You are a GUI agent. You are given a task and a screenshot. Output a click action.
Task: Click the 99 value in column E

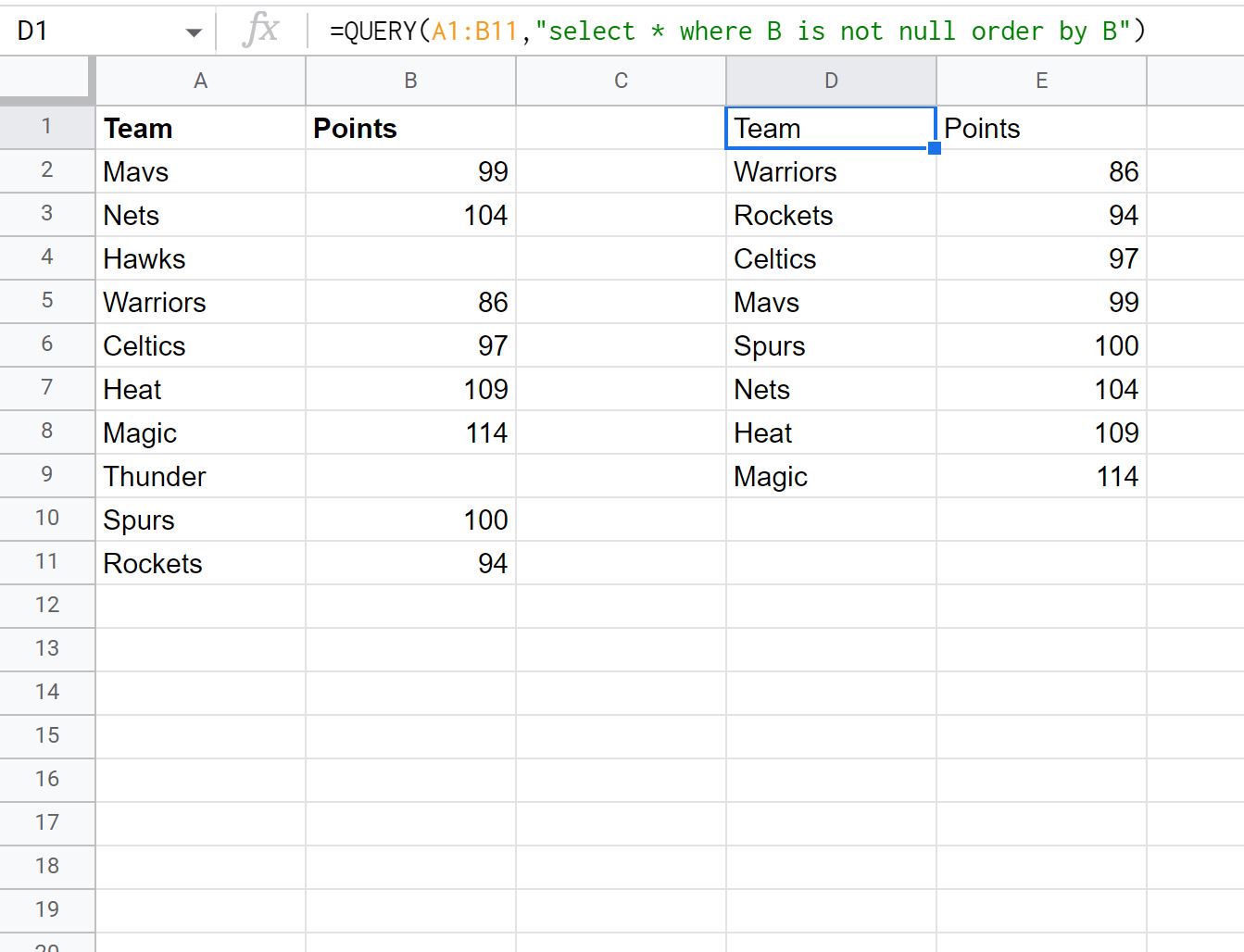click(1041, 302)
